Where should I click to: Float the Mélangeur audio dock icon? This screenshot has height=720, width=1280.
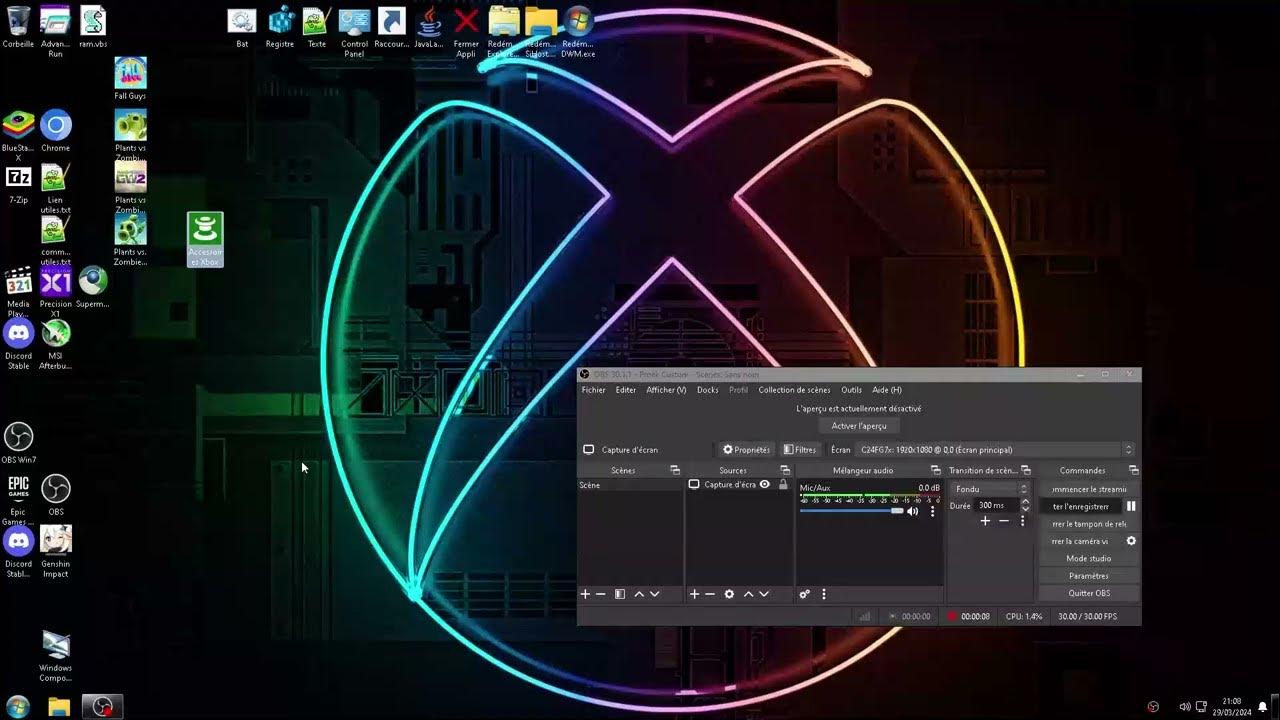[x=936, y=470]
